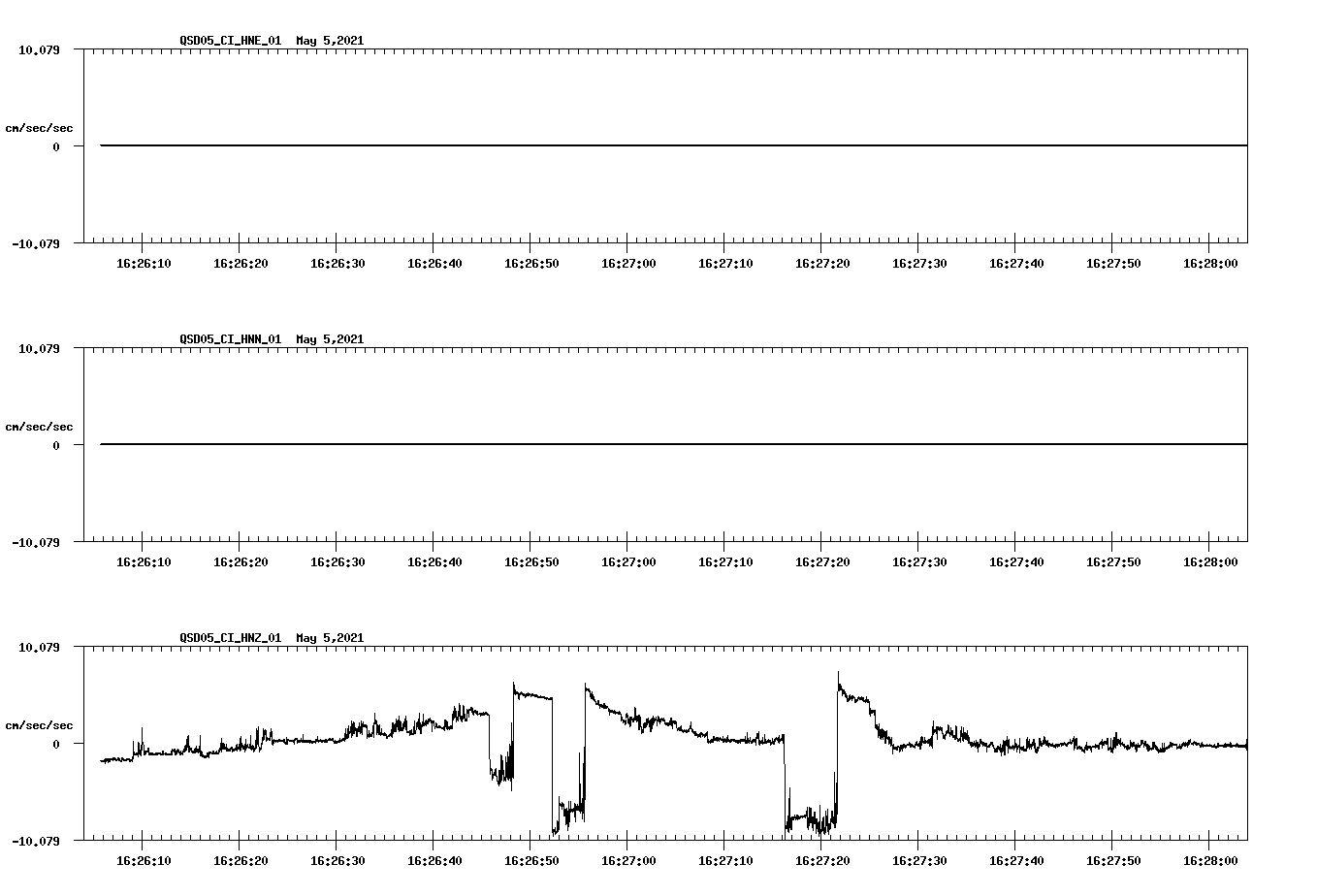Select the 16:27:00 time tick on middle axis
This screenshot has width=1317, height=896.
click(x=628, y=560)
